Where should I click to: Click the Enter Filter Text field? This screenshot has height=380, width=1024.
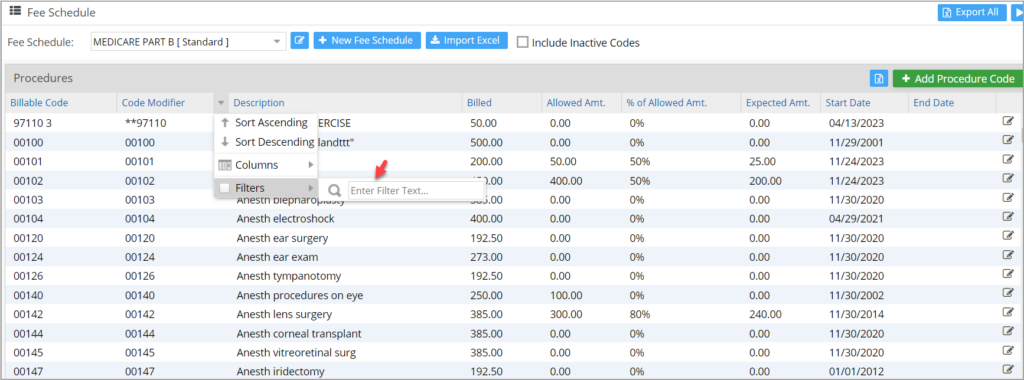click(x=416, y=191)
